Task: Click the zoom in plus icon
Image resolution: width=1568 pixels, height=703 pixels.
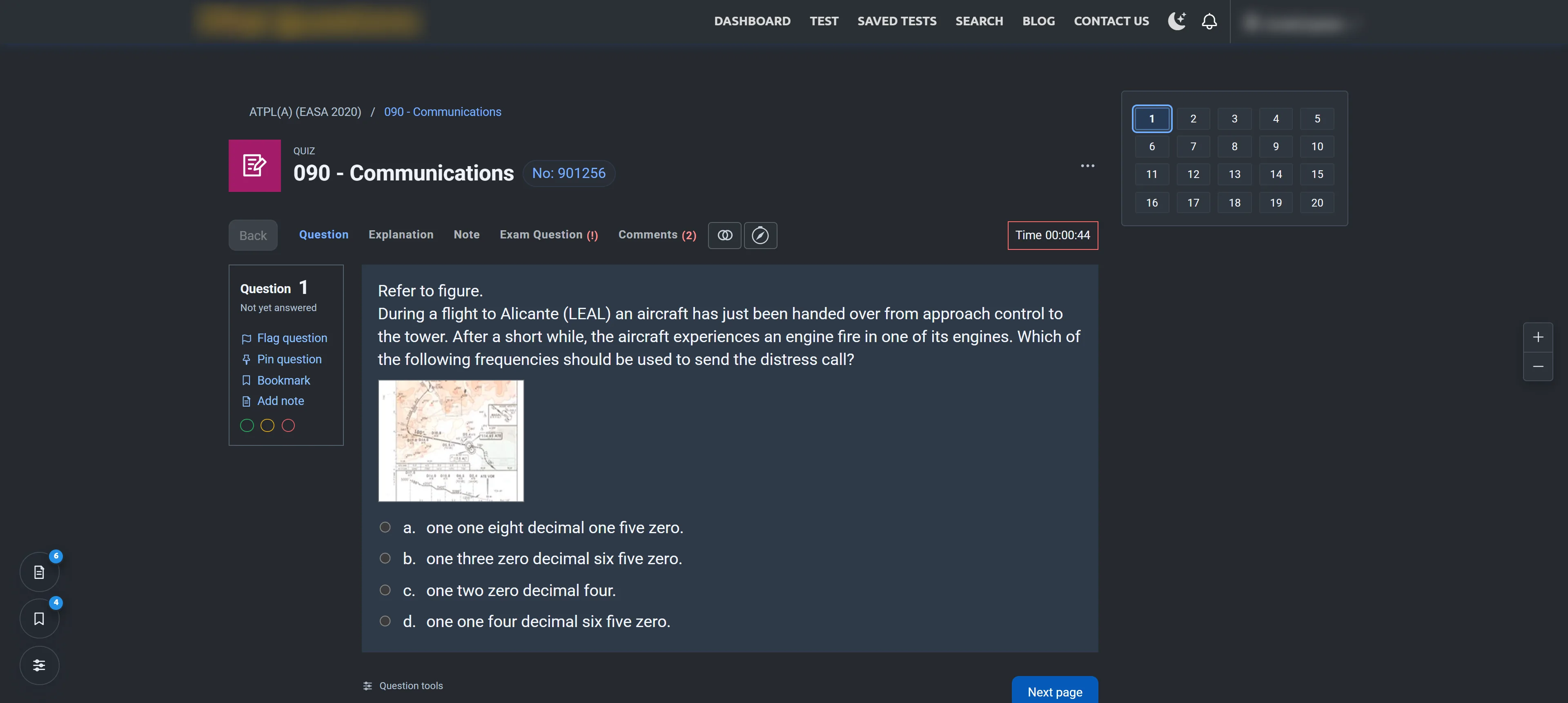Action: point(1537,337)
